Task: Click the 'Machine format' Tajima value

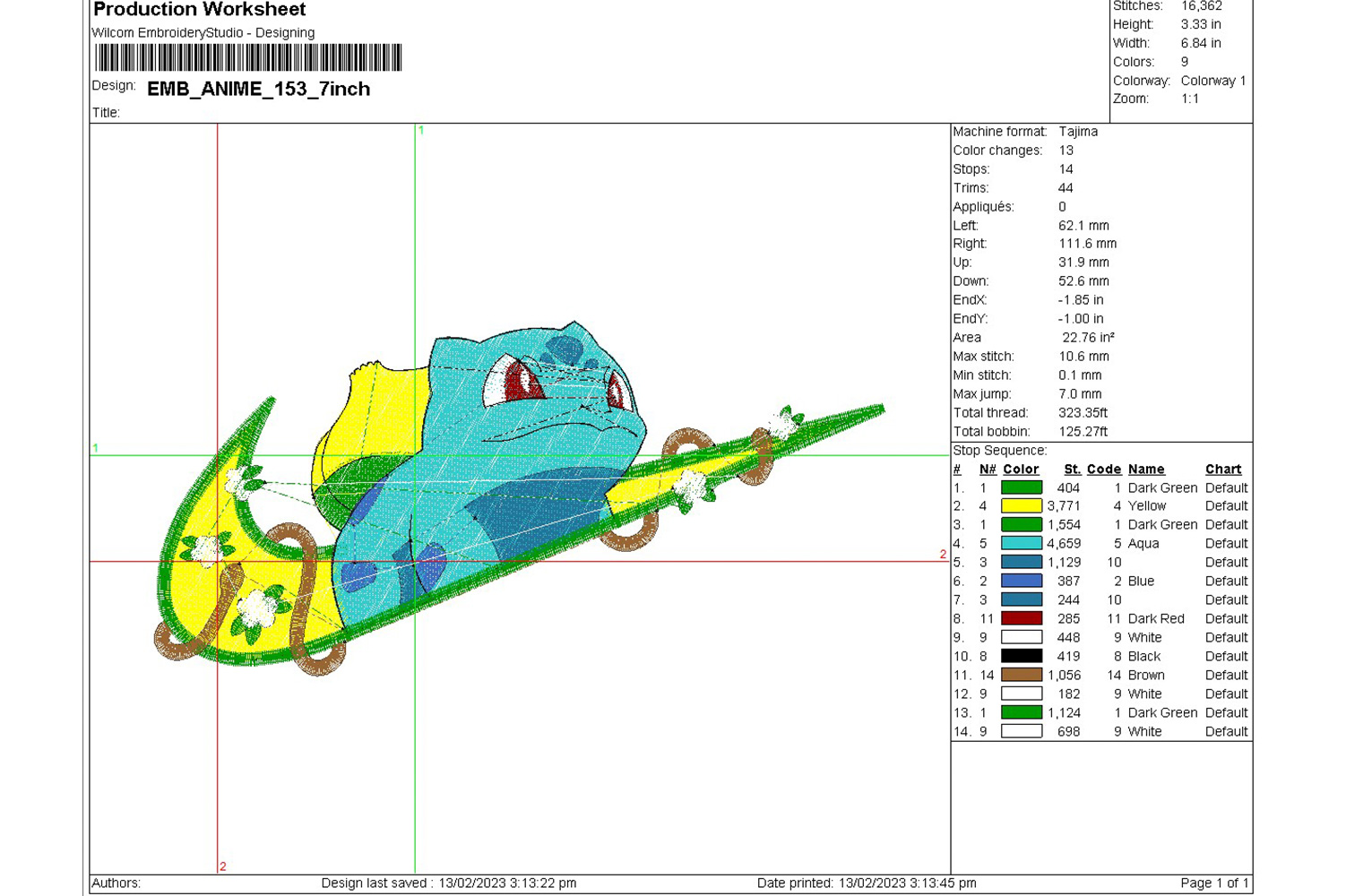Action: pos(1078,132)
